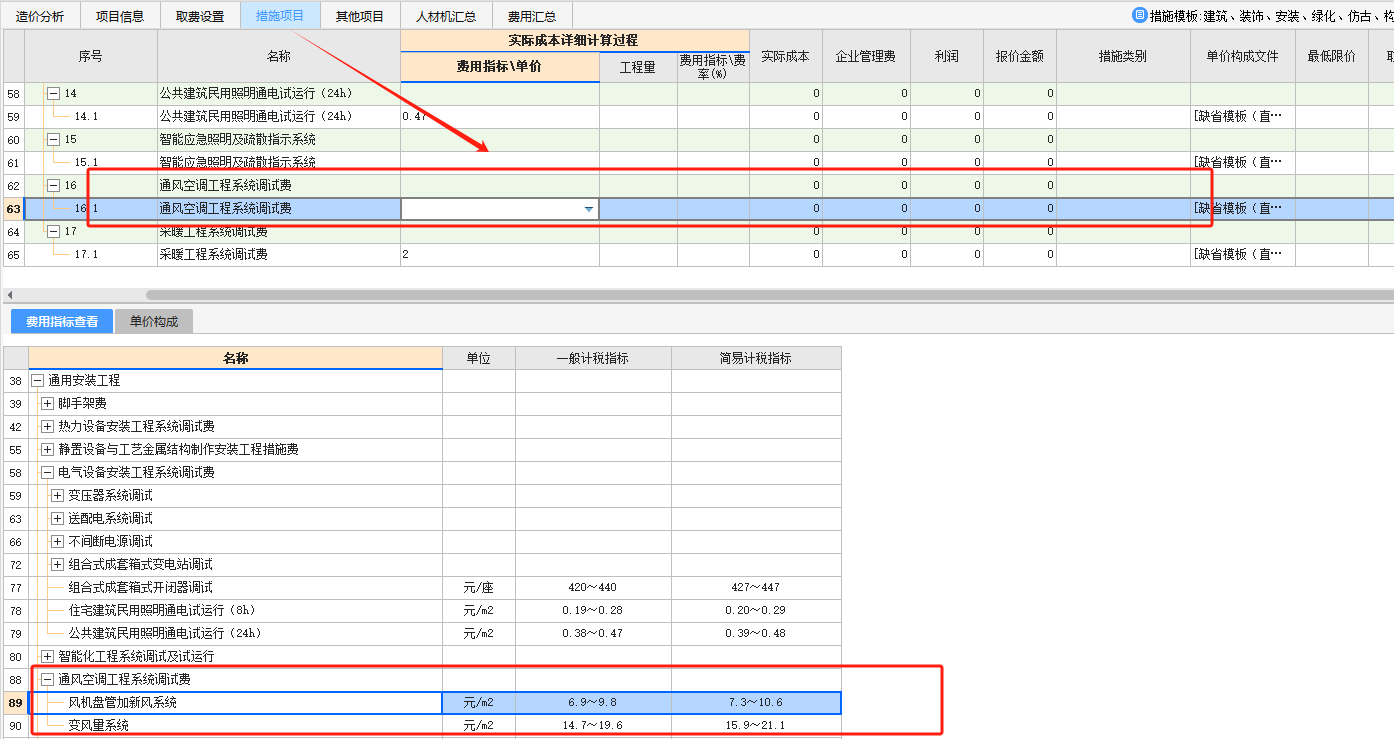Click the 企业管理费 column header
Screen dimensions: 1394x739
(866, 56)
